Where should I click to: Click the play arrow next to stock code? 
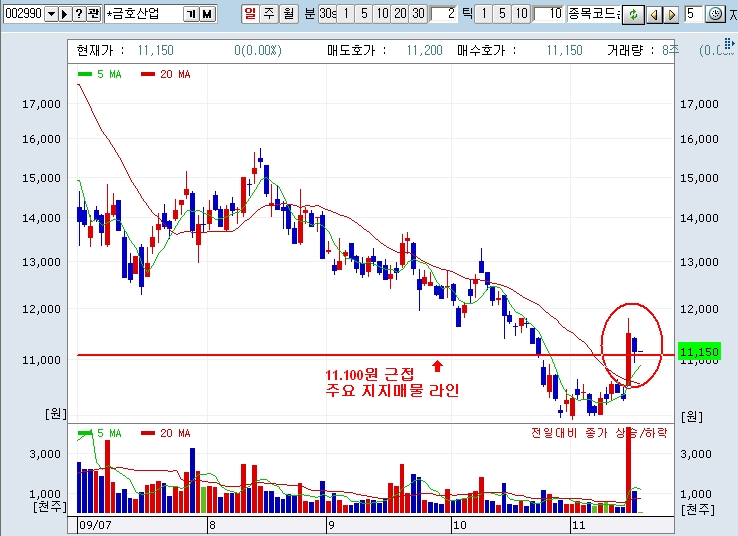point(65,14)
